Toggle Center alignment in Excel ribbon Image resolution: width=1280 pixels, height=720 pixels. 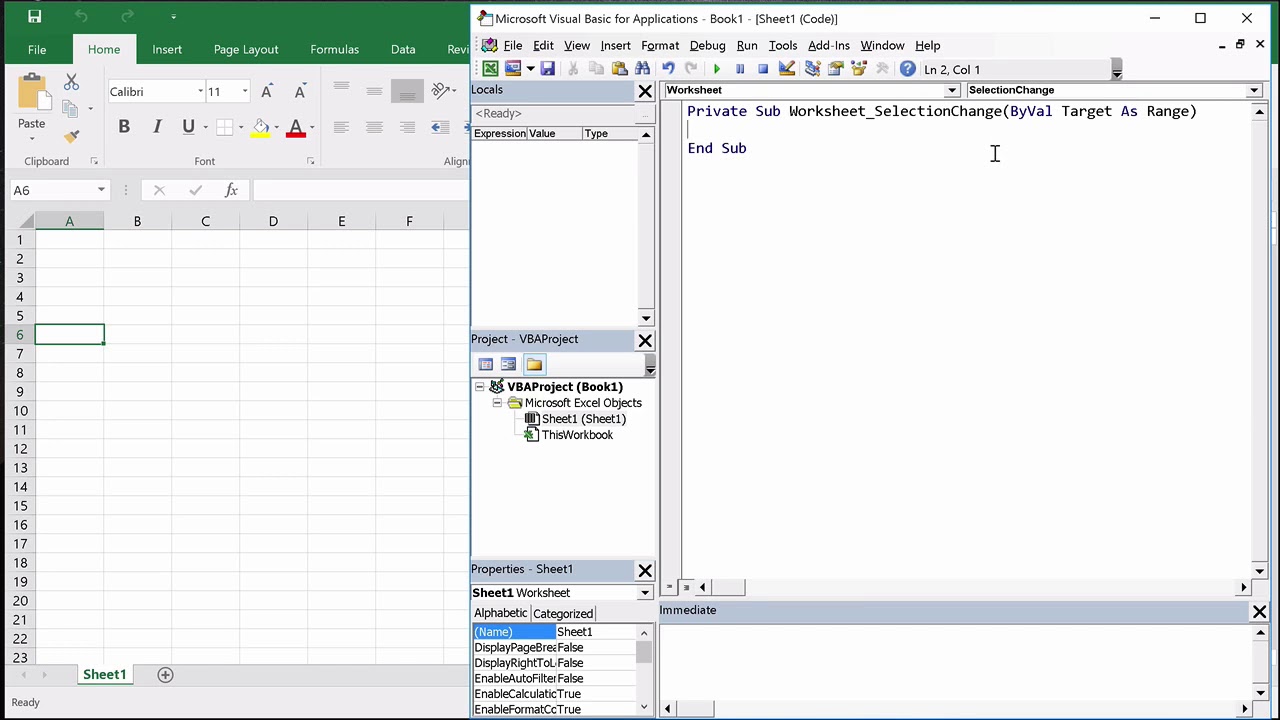point(374,127)
